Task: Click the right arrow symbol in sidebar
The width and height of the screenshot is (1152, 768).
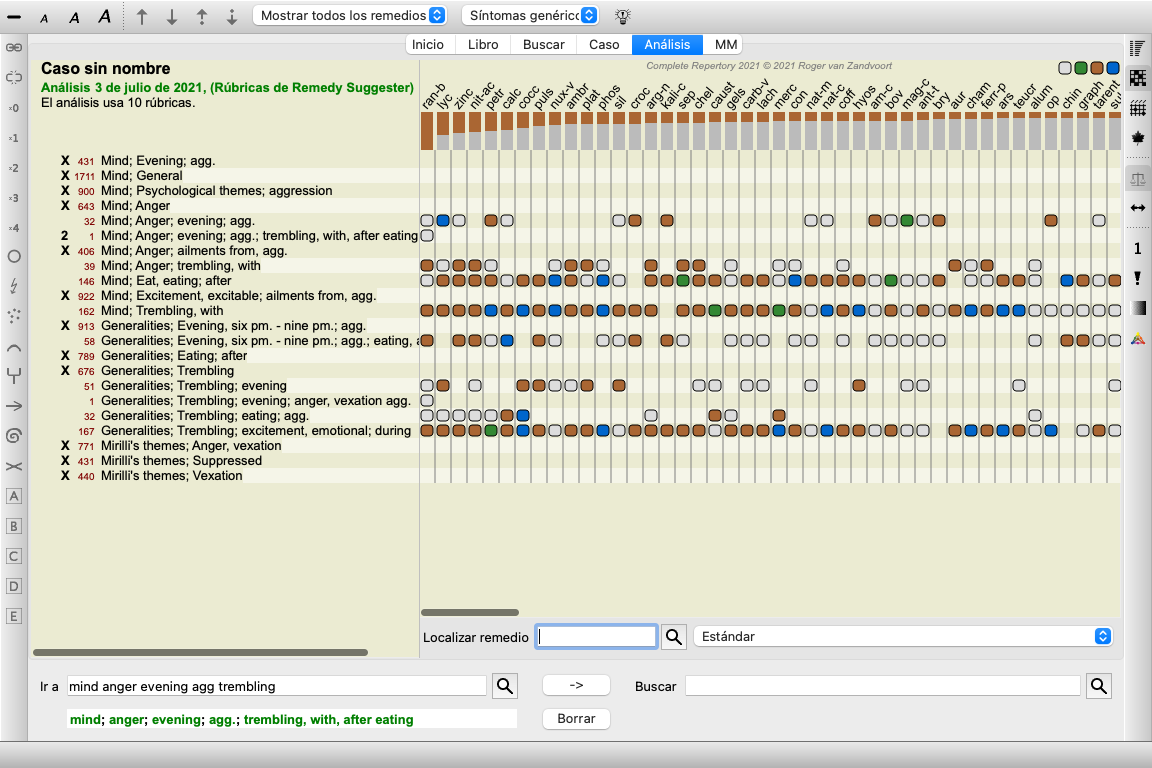Action: point(14,406)
